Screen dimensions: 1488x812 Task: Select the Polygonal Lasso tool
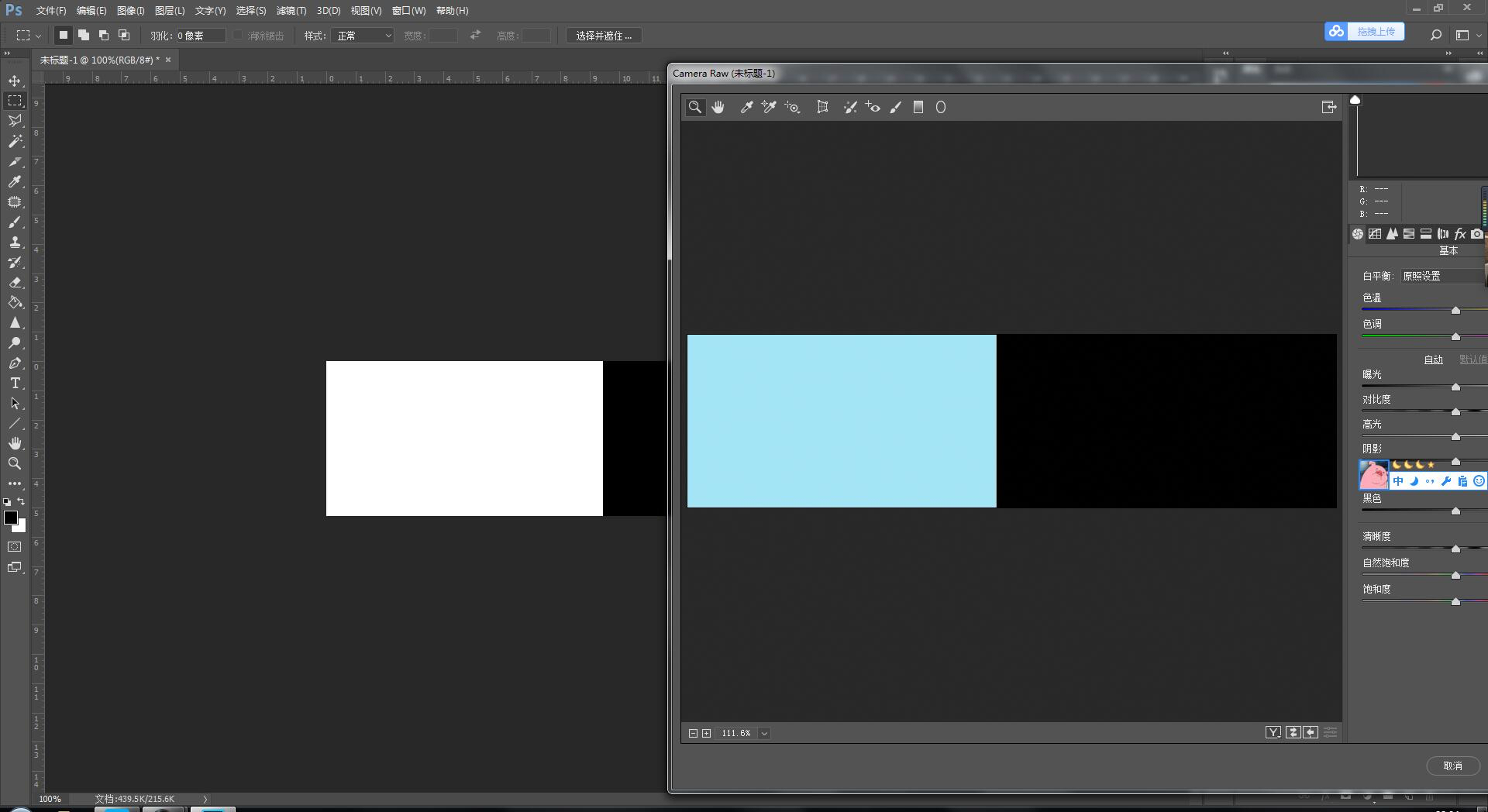15,121
